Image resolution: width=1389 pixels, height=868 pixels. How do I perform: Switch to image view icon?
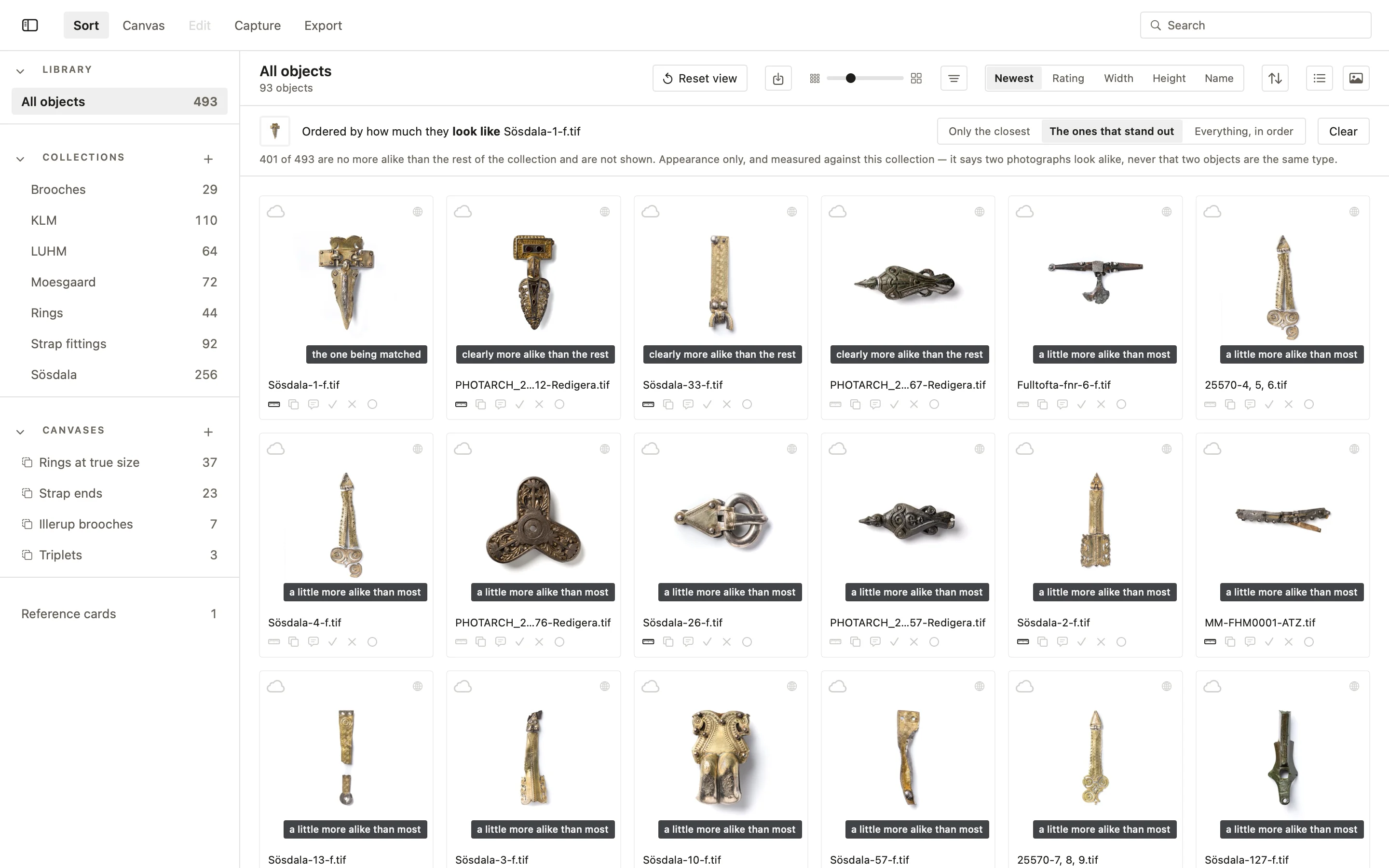pyautogui.click(x=1356, y=78)
